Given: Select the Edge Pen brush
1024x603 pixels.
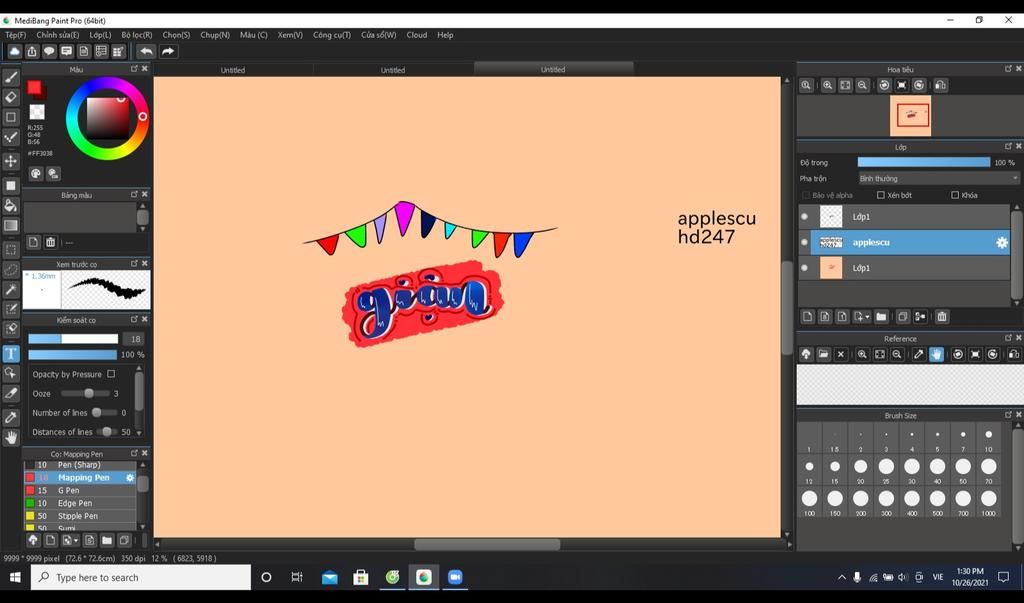Looking at the screenshot, I should tap(80, 503).
